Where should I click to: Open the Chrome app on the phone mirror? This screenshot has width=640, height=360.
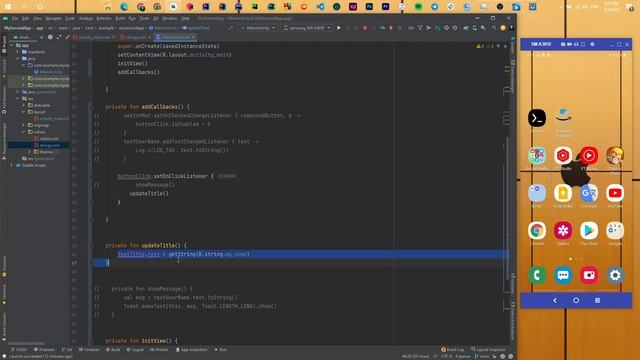(537, 231)
